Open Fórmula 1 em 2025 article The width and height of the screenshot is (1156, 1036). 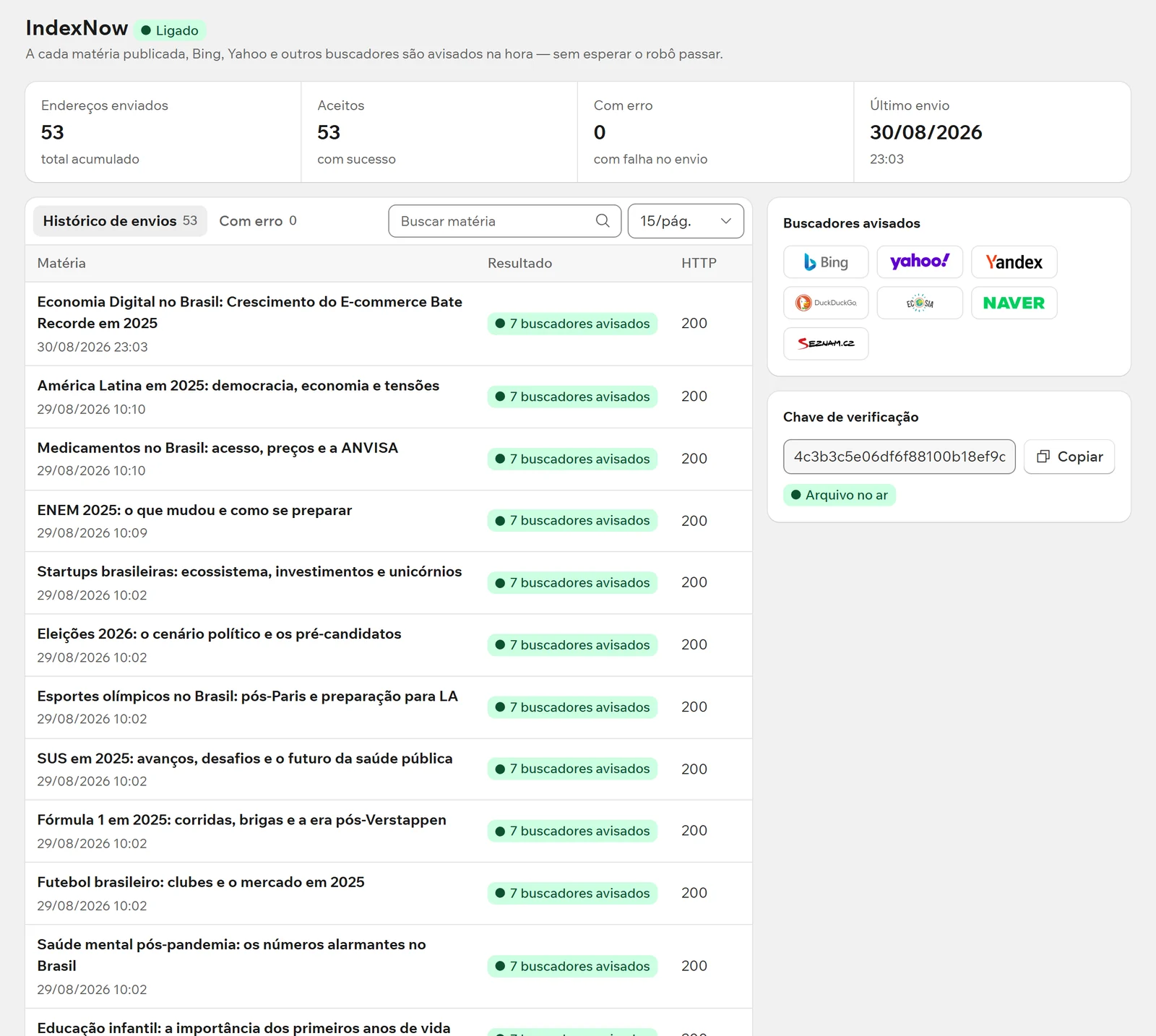click(242, 820)
